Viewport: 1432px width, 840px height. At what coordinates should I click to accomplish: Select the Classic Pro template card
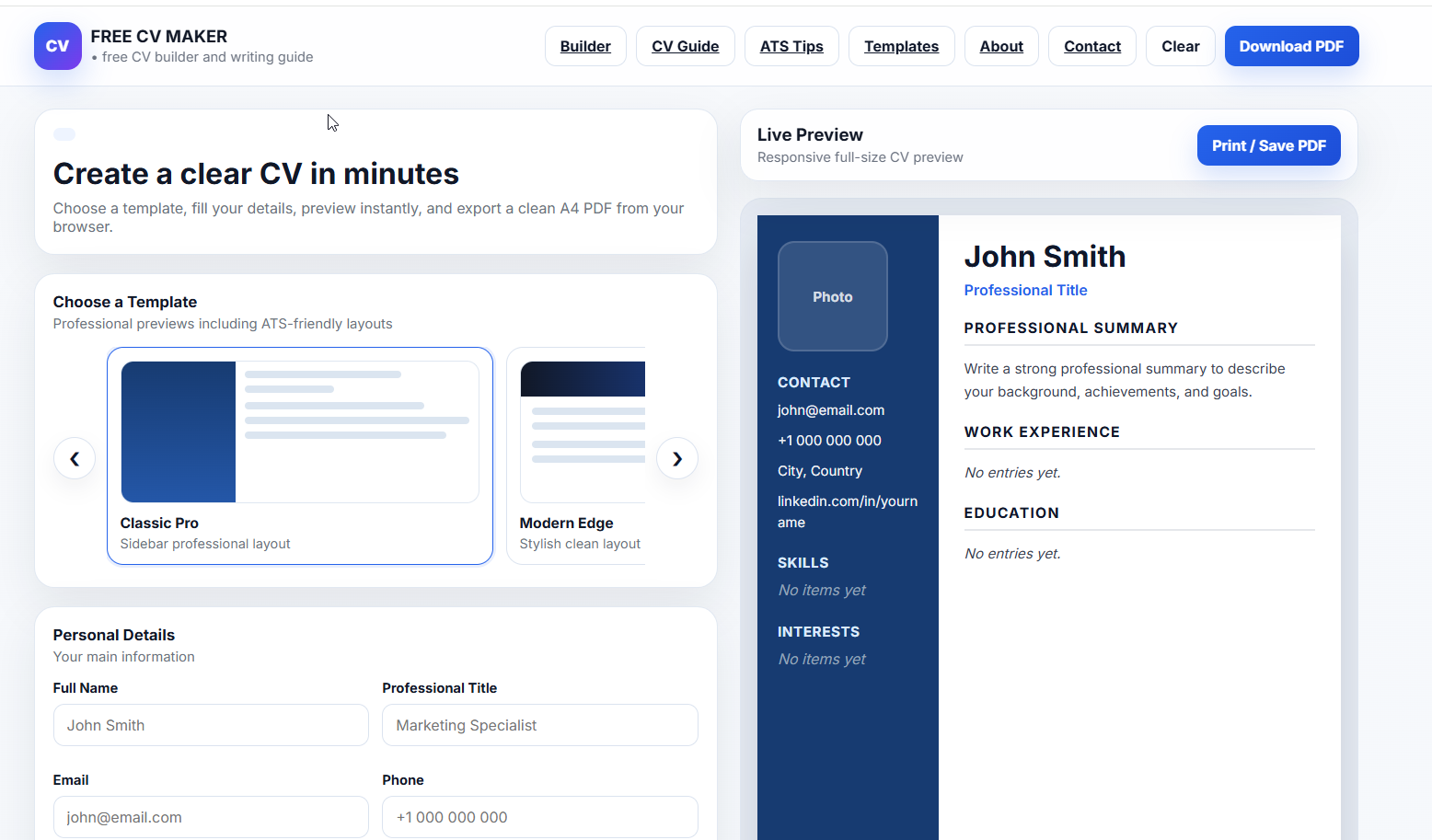[300, 455]
